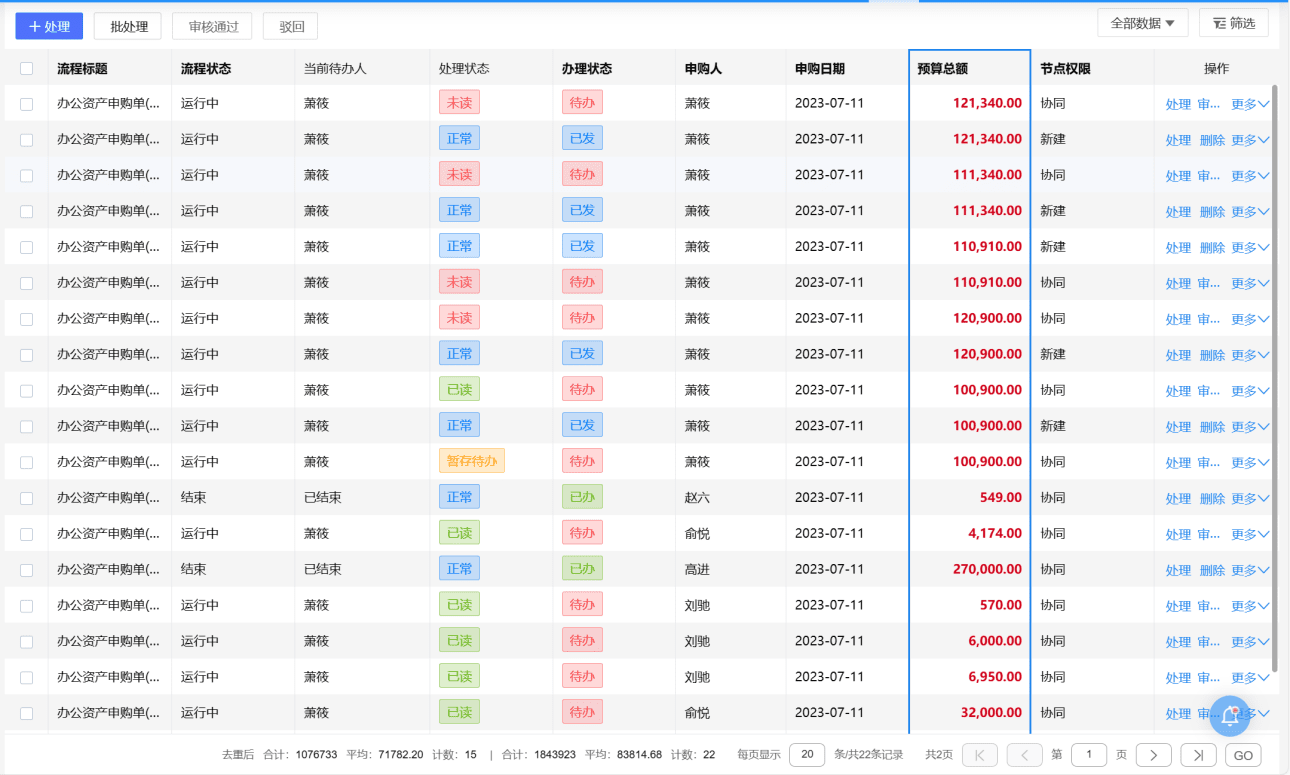
Task: Click 删除 link in the 270,000.00 row
Action: [1212, 570]
